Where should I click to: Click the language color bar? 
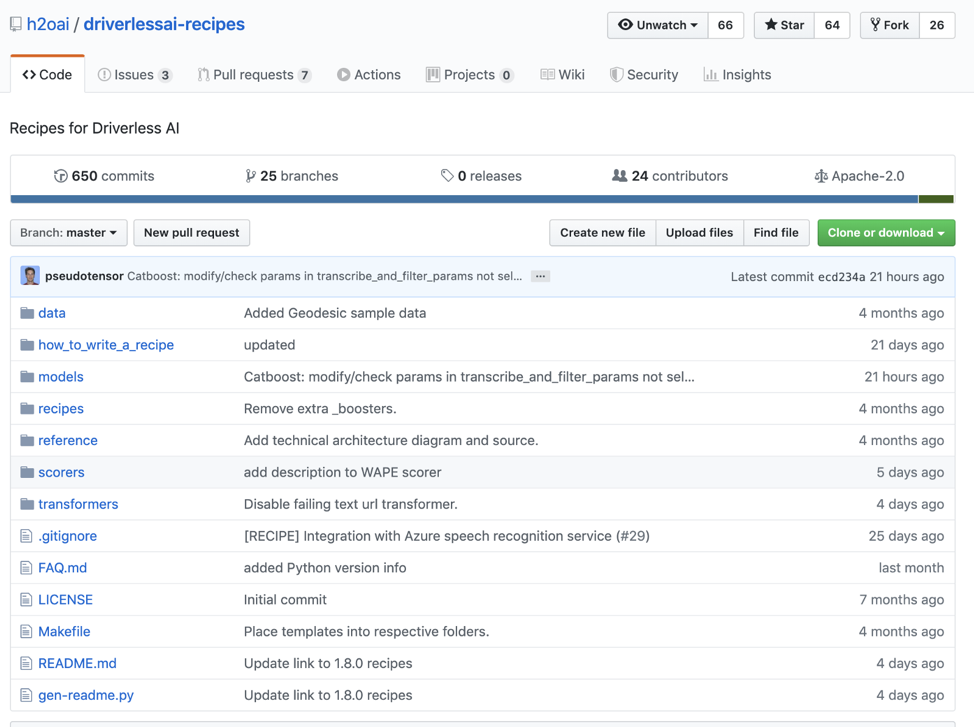click(x=480, y=200)
